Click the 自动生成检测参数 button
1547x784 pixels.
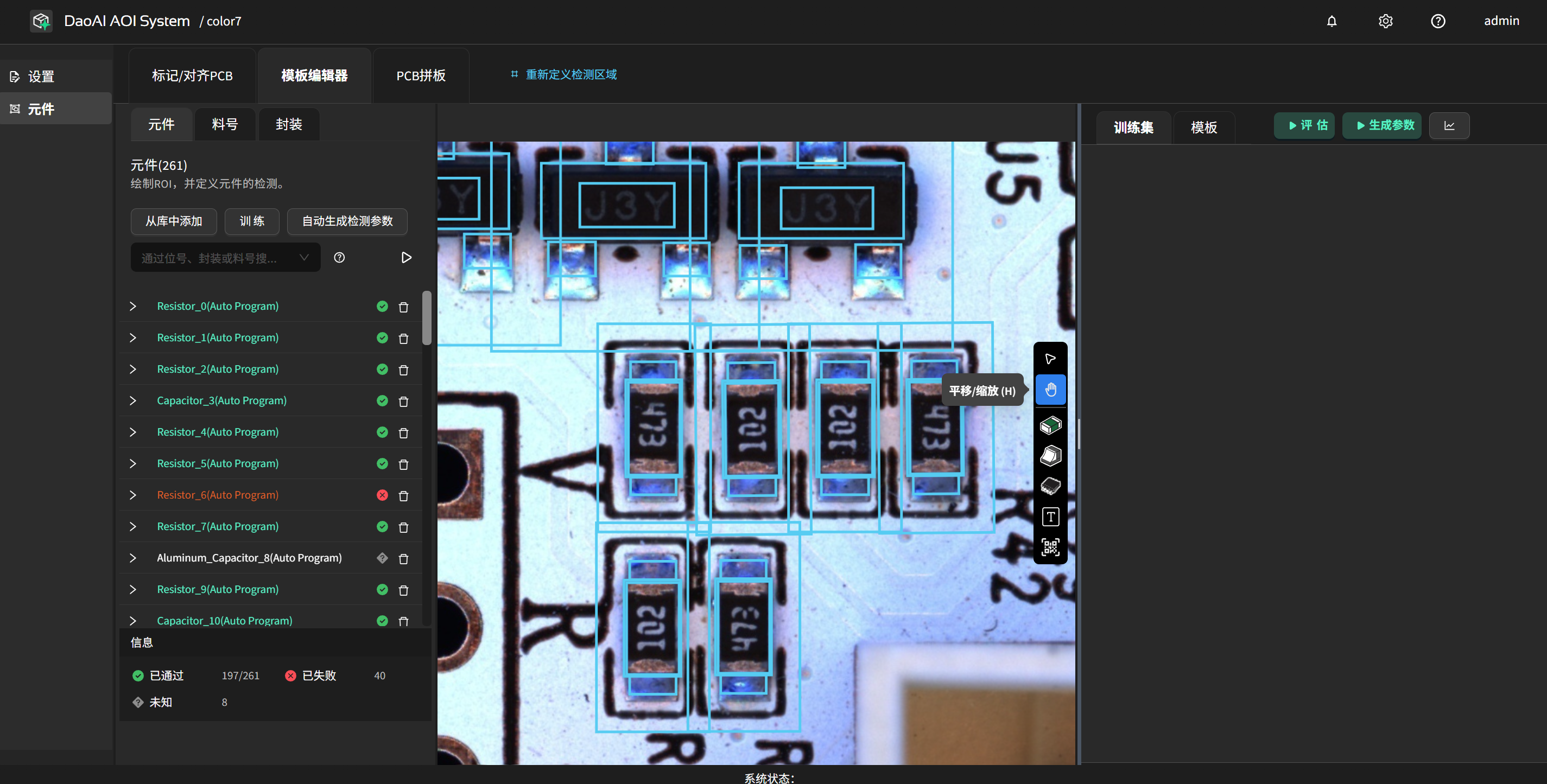(346, 221)
